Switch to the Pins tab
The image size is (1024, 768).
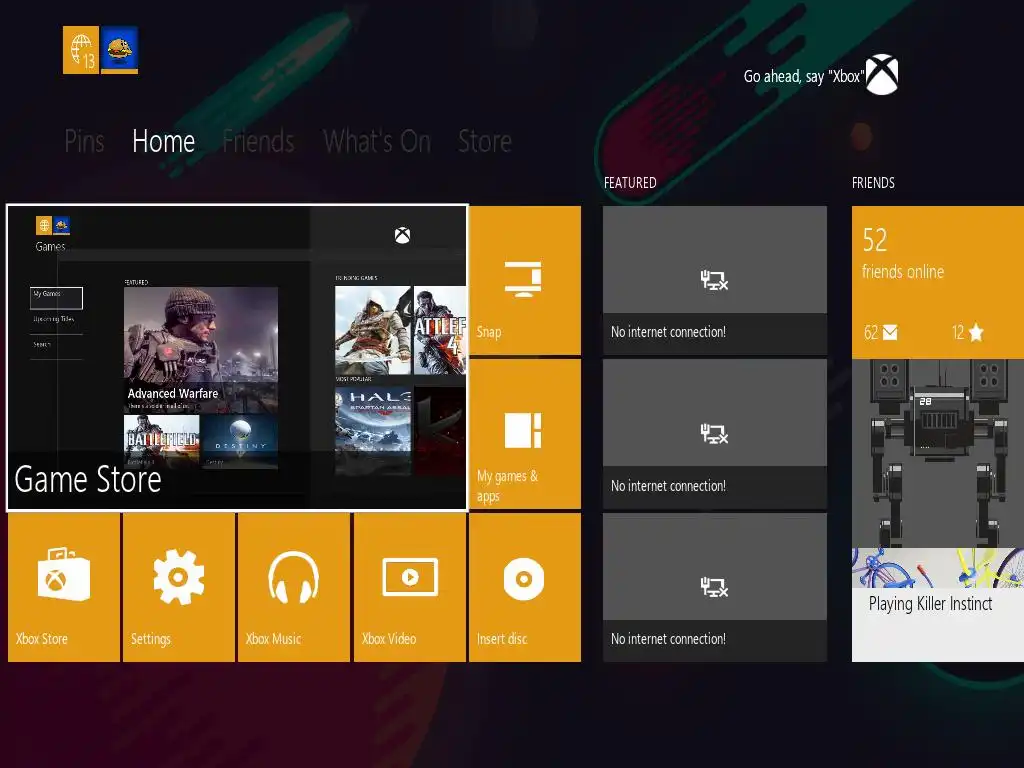[x=84, y=141]
